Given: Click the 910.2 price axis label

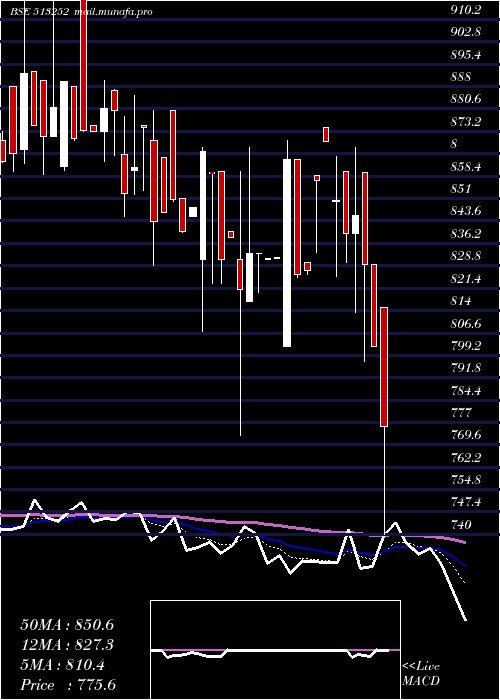Looking at the screenshot, I should 466,10.
